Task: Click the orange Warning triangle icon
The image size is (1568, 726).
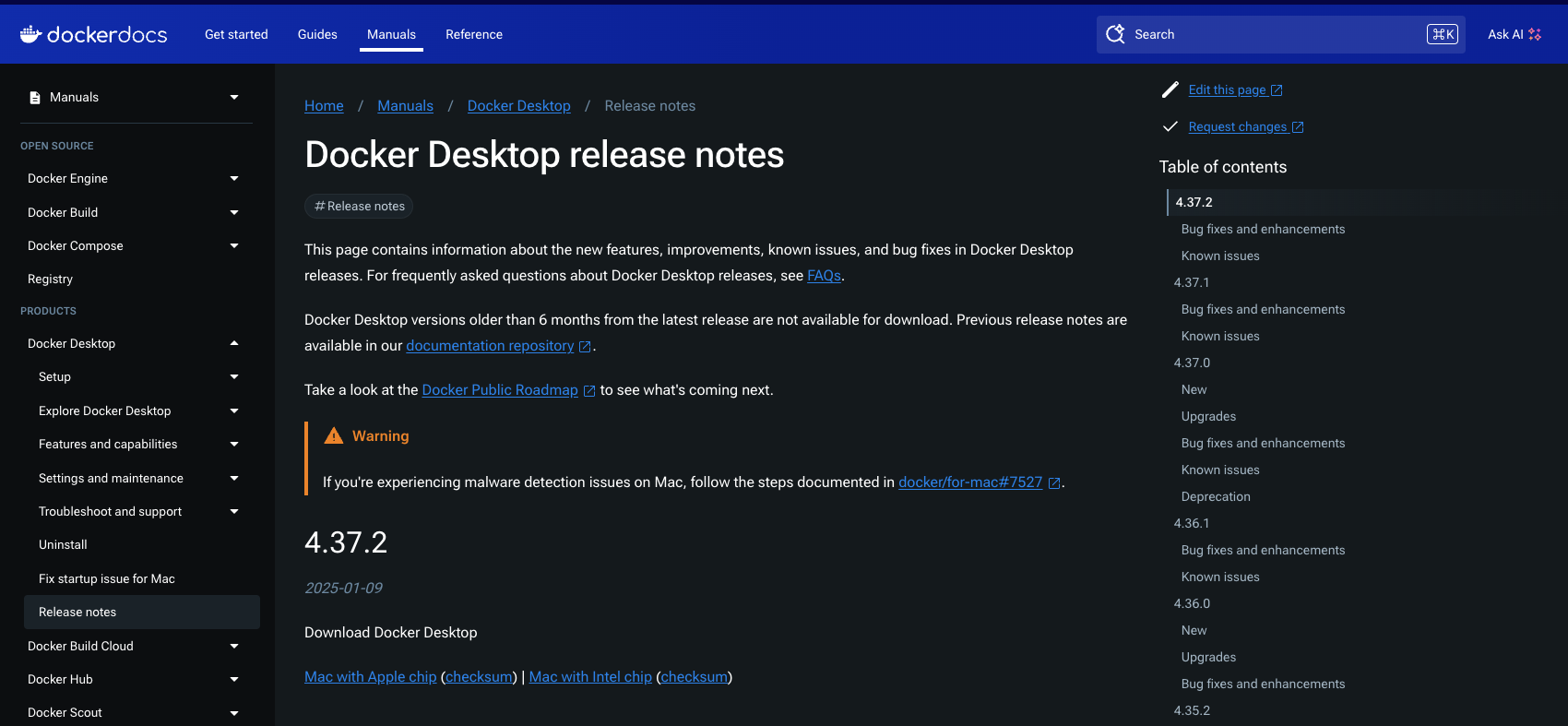Action: 334,435
